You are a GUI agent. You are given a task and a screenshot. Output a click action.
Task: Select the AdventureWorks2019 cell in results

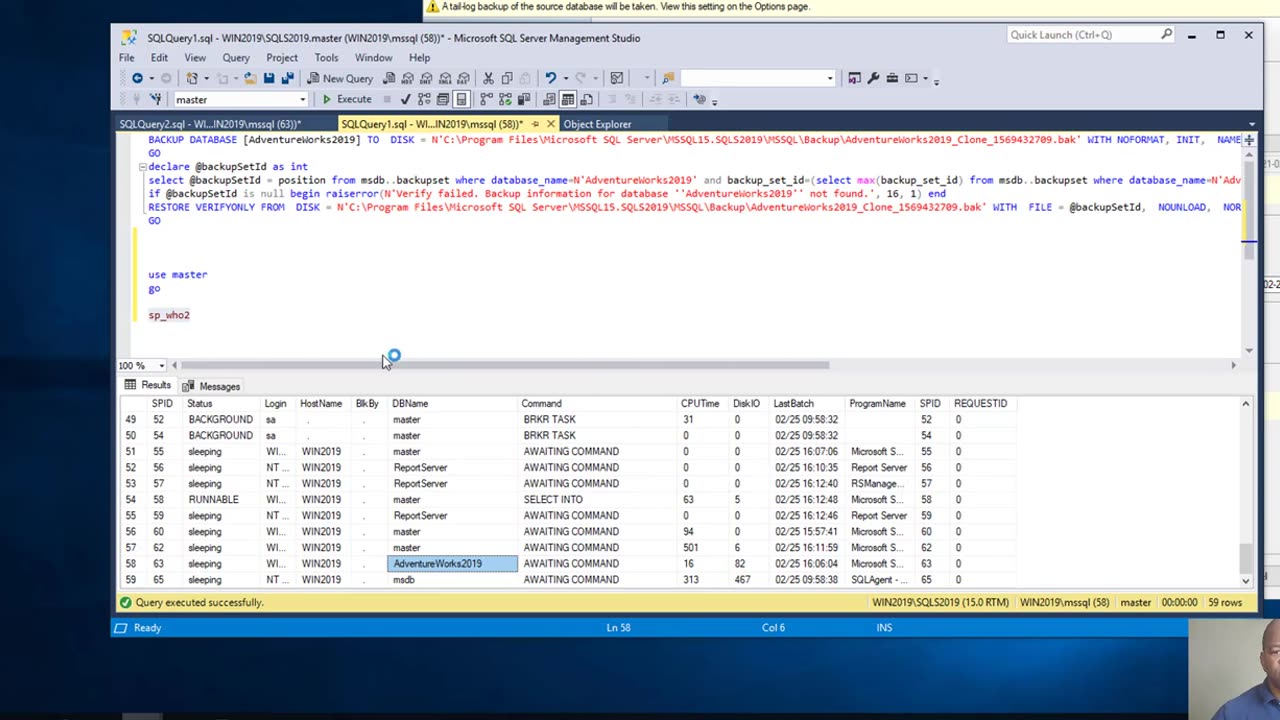(x=453, y=564)
